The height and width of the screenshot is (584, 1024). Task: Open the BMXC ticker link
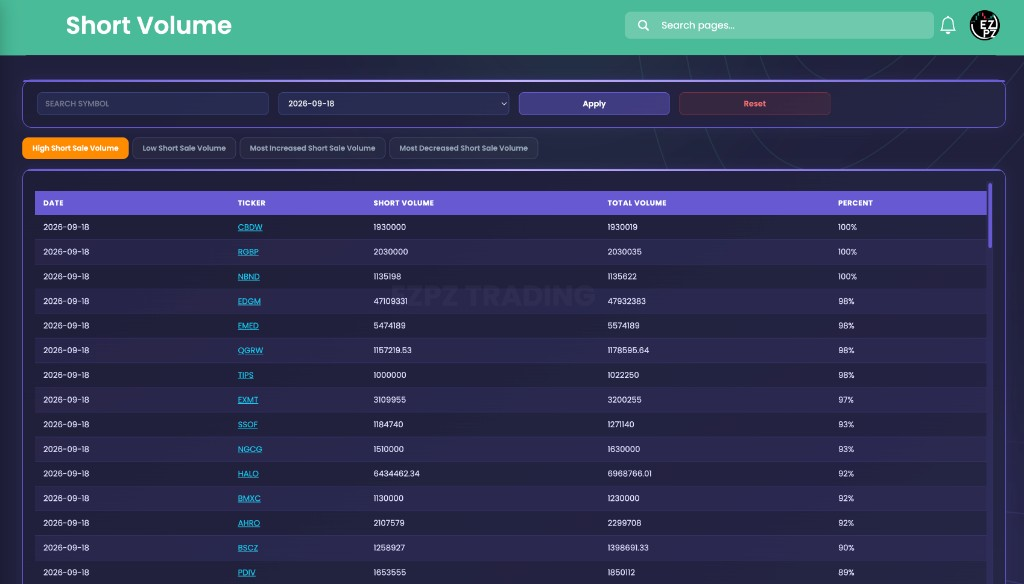coord(249,498)
